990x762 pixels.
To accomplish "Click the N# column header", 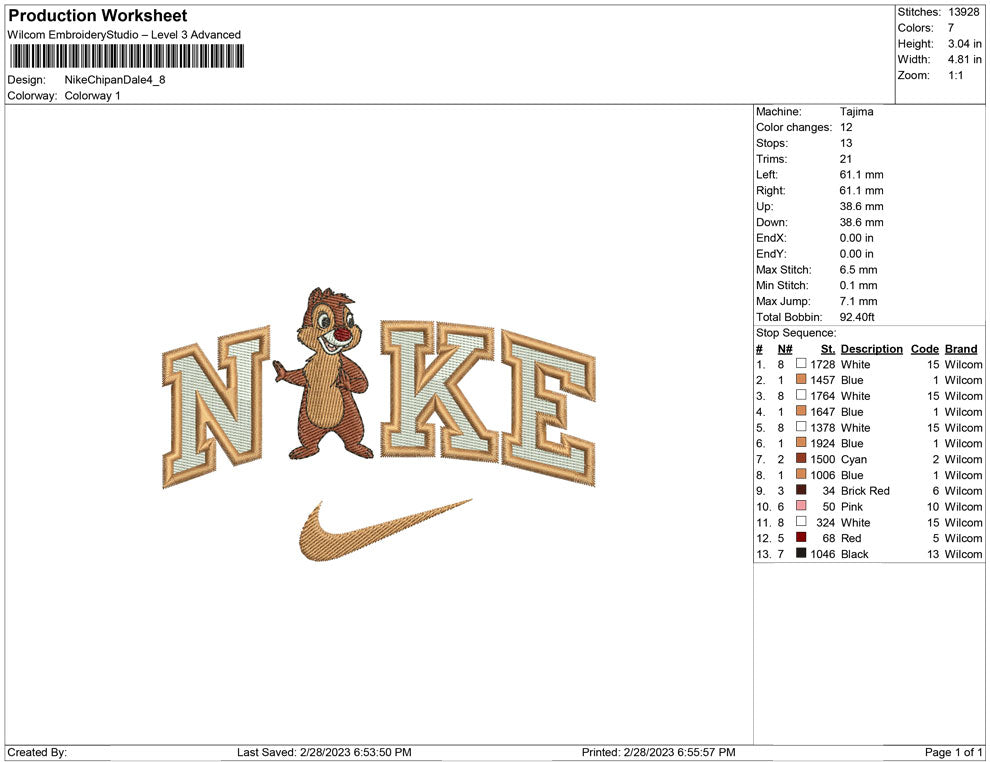I will 785,349.
